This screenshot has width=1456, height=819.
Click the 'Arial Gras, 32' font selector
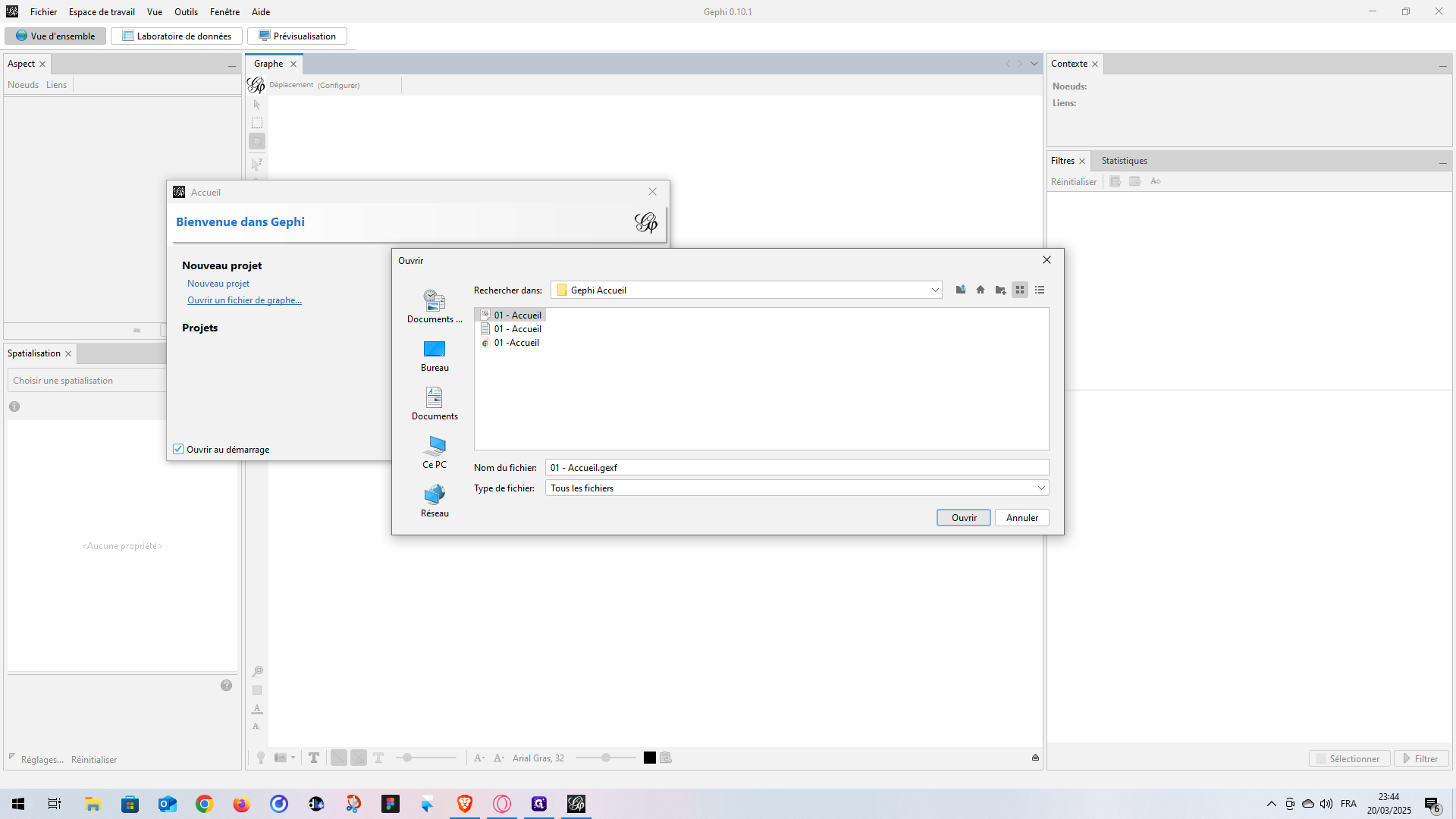[538, 758]
